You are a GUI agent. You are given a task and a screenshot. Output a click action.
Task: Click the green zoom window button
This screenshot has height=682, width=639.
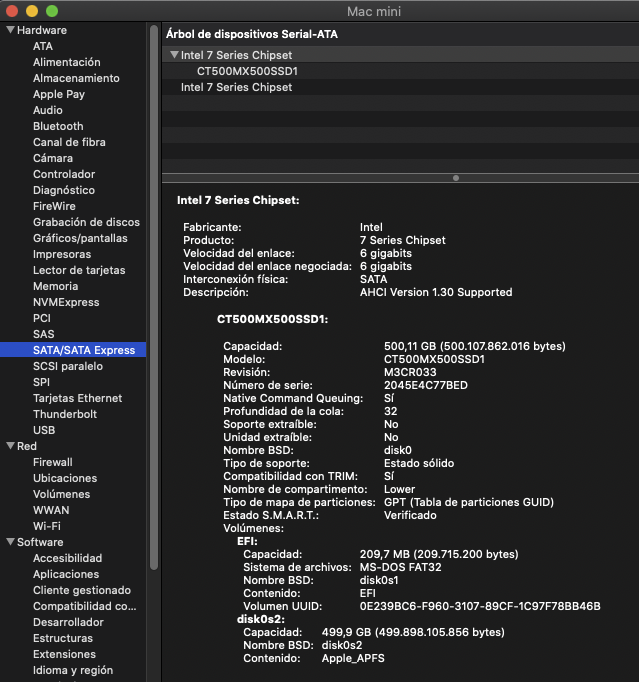tap(52, 11)
